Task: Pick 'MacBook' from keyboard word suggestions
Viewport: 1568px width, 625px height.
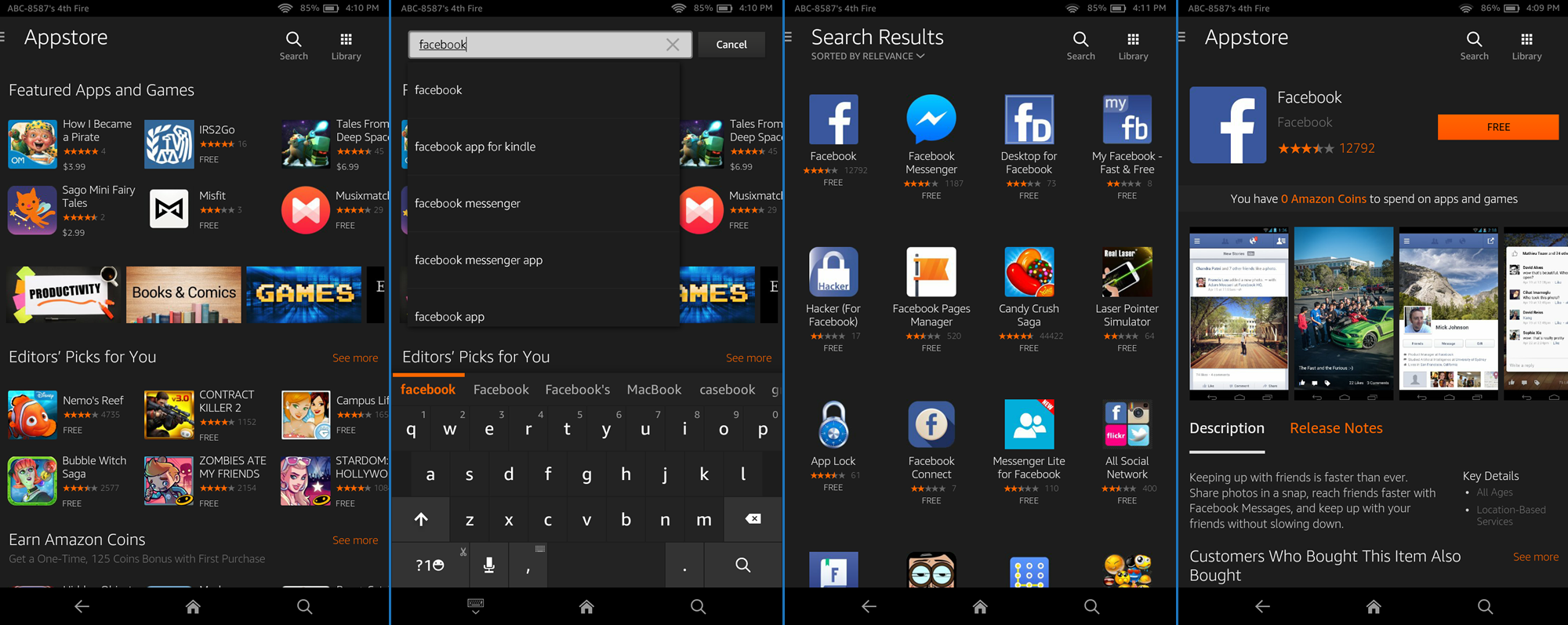Action: click(654, 390)
